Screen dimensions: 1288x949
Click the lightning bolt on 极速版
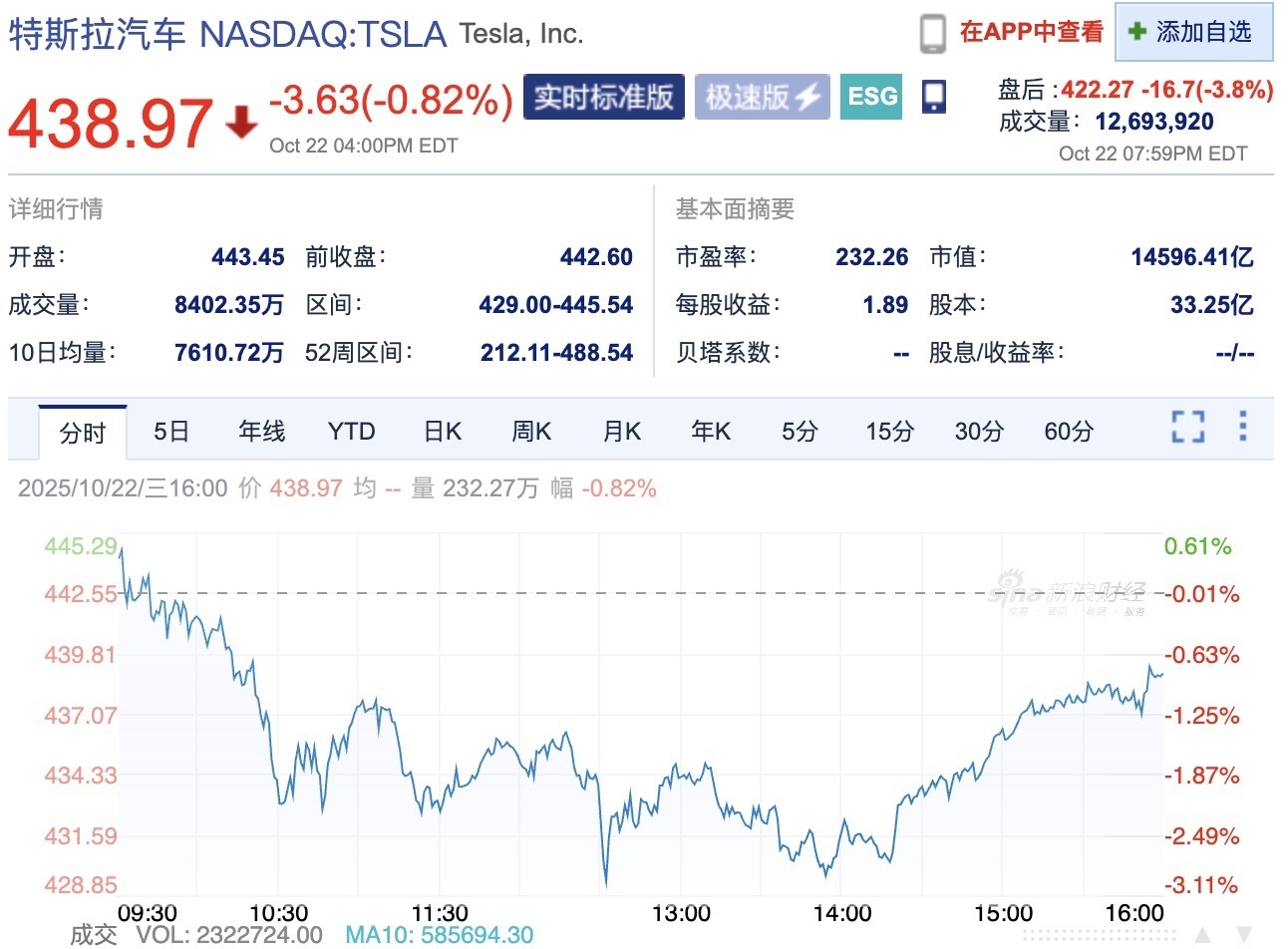tap(807, 97)
